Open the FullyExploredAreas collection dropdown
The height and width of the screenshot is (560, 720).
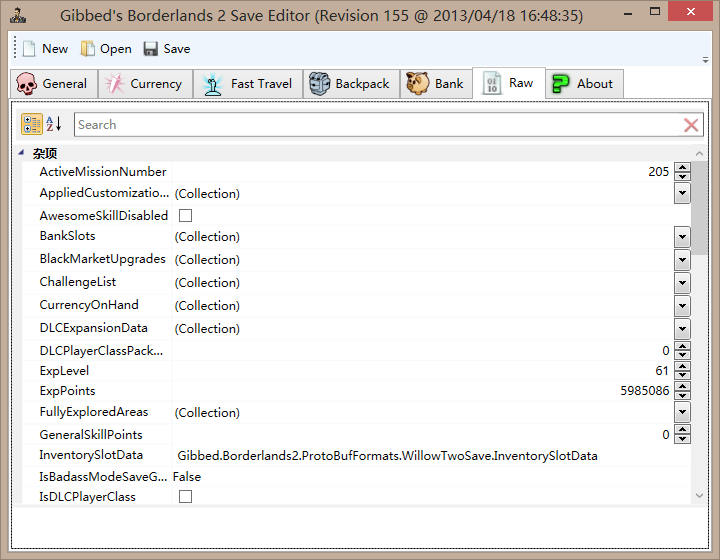pos(682,412)
